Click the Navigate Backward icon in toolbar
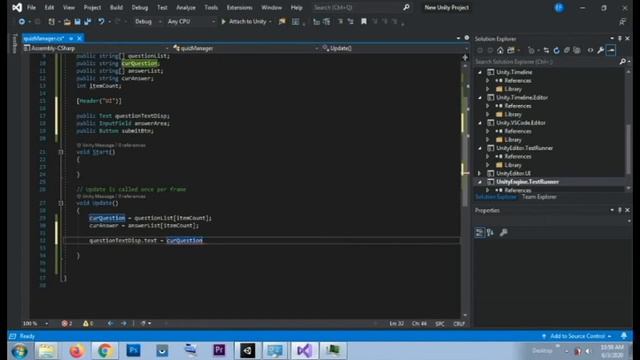 point(21,22)
